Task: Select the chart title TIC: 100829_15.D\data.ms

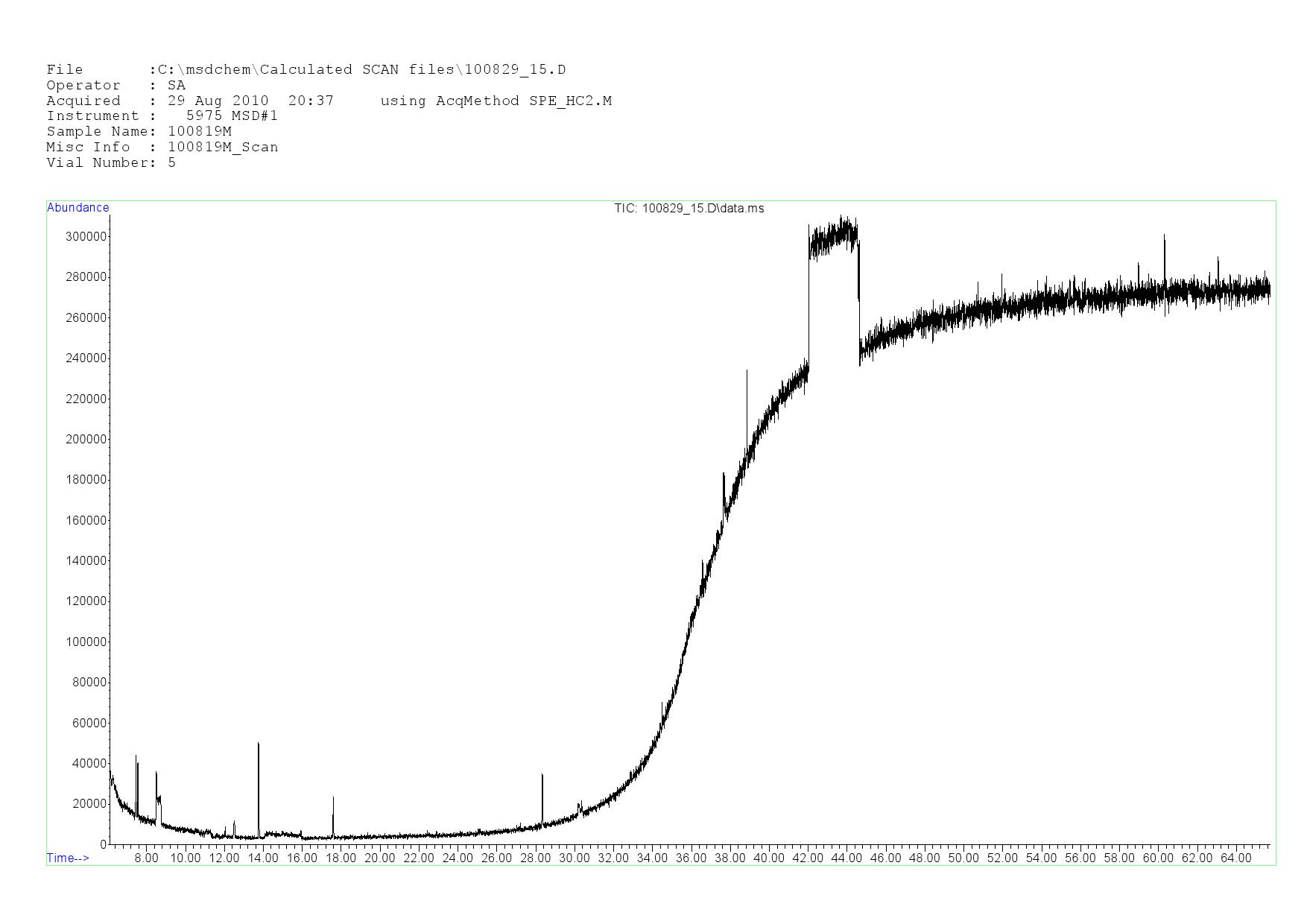Action: click(x=689, y=209)
